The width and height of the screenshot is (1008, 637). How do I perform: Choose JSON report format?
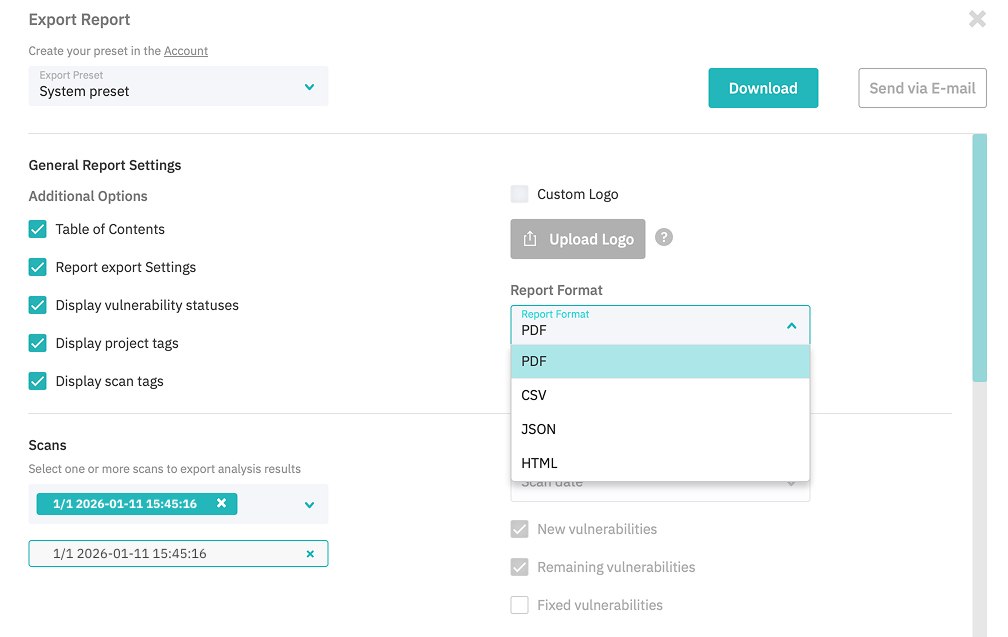pyautogui.click(x=660, y=429)
